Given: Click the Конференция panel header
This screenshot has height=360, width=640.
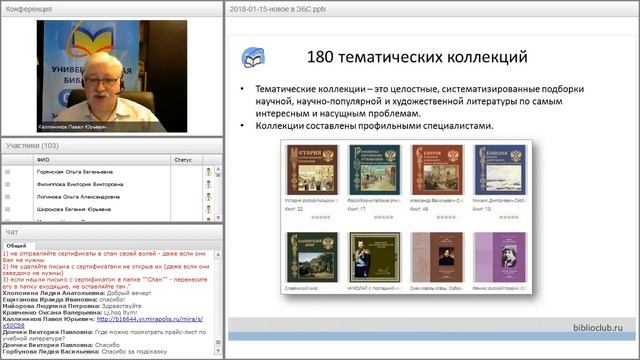Looking at the screenshot, I should pos(112,9).
